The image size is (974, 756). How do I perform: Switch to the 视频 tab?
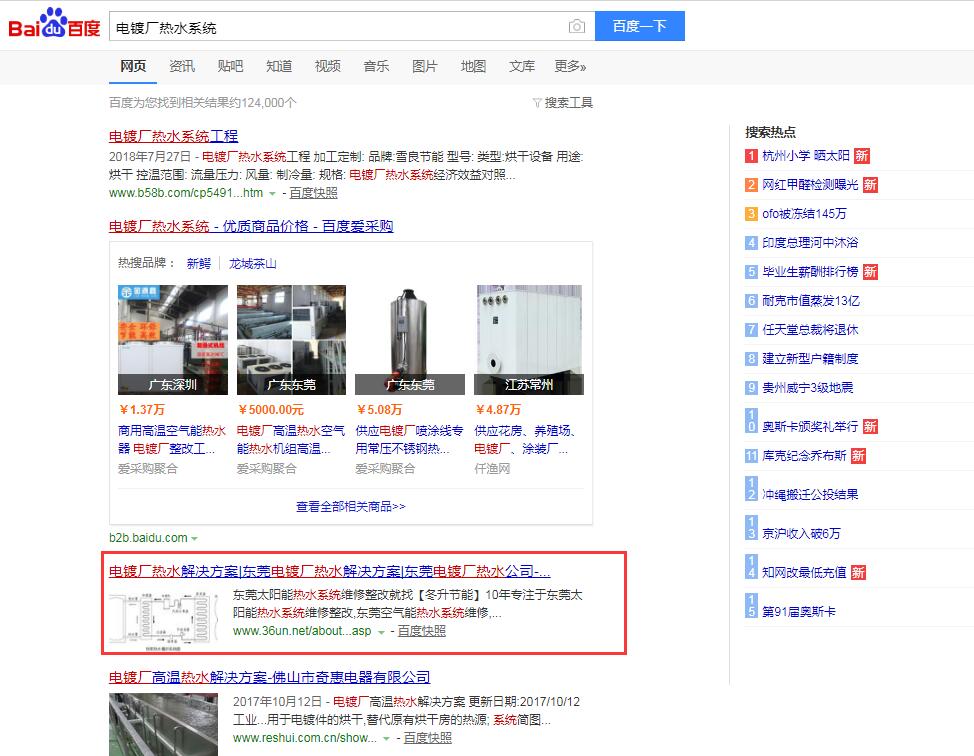[327, 67]
